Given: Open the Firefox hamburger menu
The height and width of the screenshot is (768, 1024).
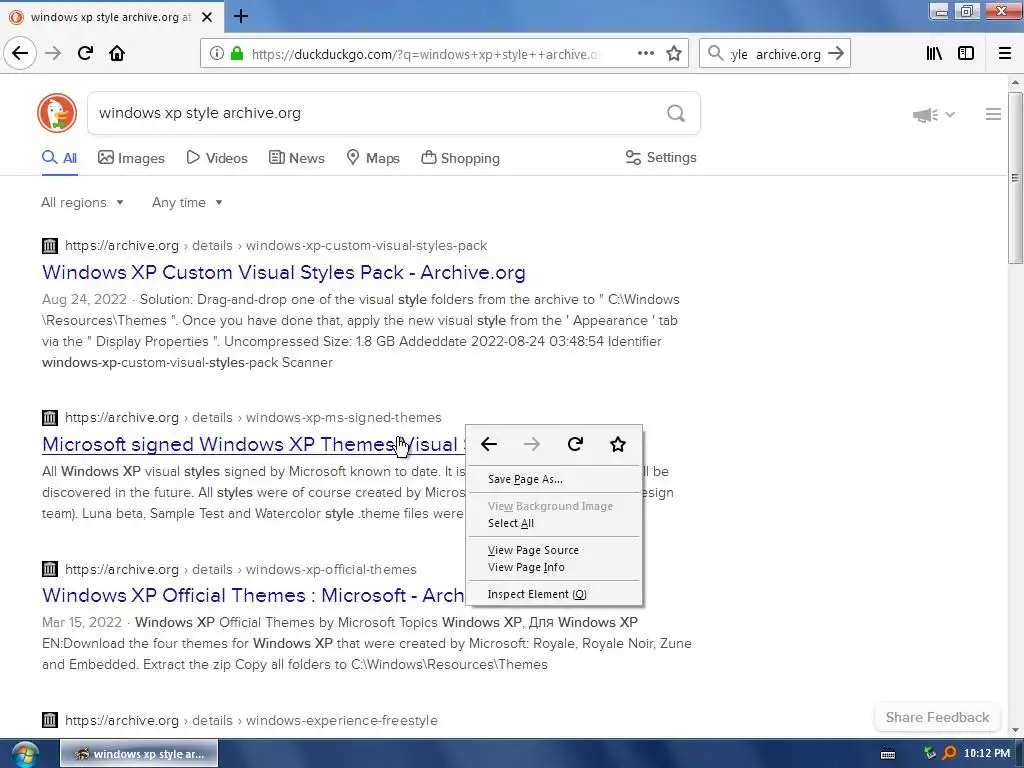Looking at the screenshot, I should 1004,53.
